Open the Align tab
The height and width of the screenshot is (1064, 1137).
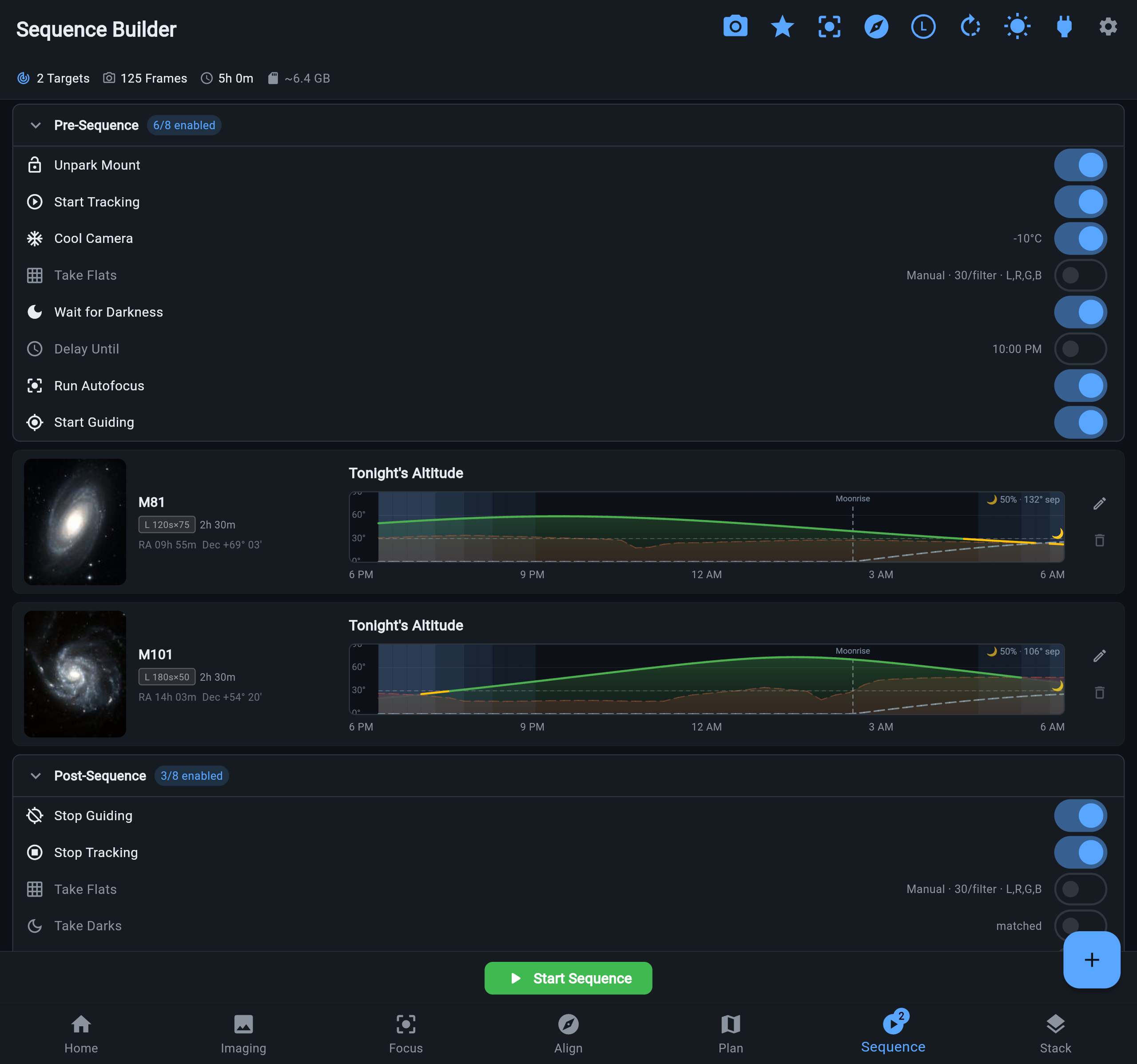(568, 1034)
